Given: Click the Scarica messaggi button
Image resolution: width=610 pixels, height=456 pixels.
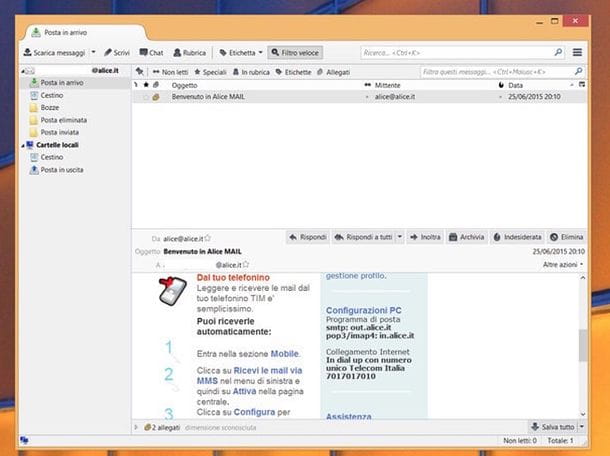Looking at the screenshot, I should click(x=55, y=52).
